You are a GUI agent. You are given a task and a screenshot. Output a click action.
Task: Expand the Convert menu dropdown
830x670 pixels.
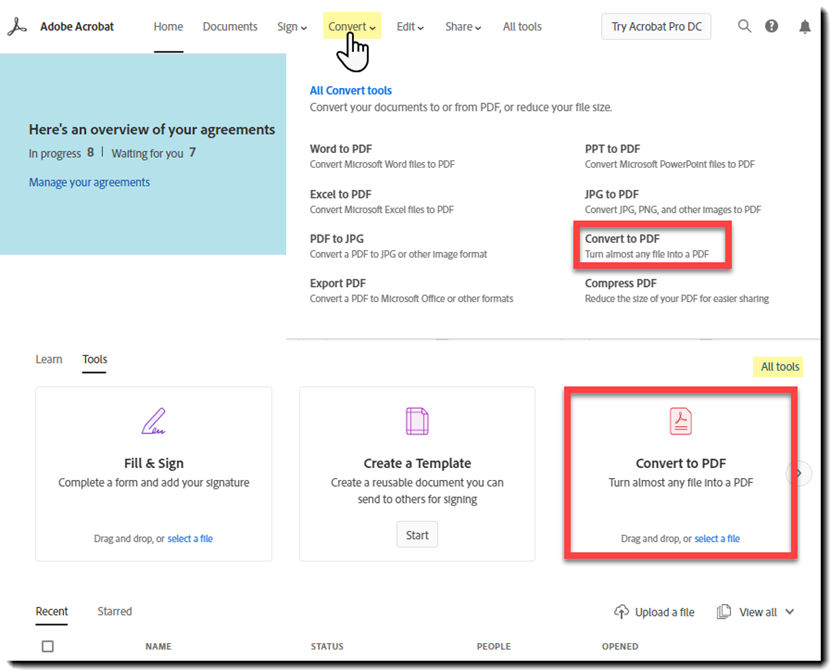pos(352,26)
